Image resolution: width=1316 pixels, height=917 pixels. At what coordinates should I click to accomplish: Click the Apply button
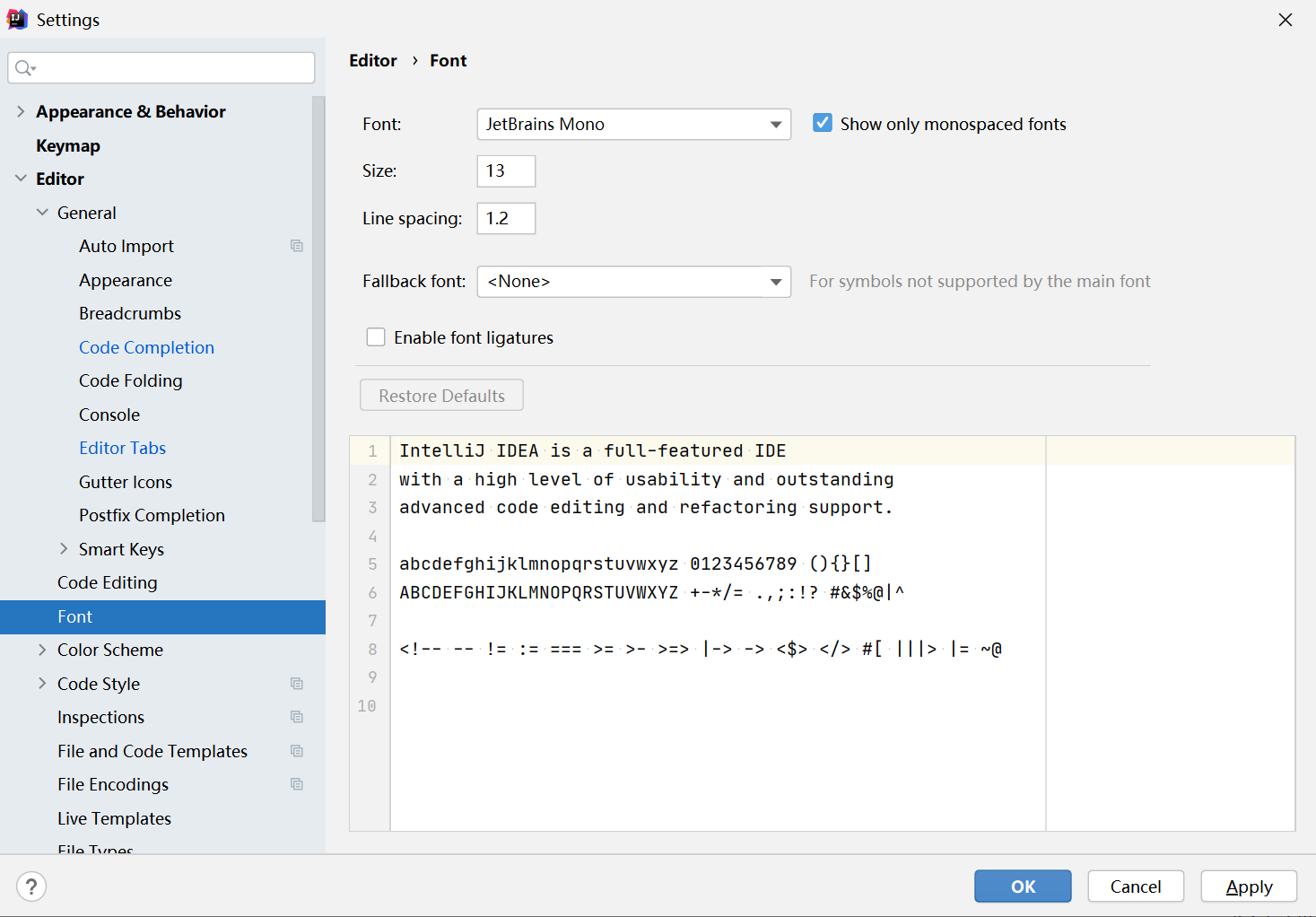click(x=1249, y=886)
